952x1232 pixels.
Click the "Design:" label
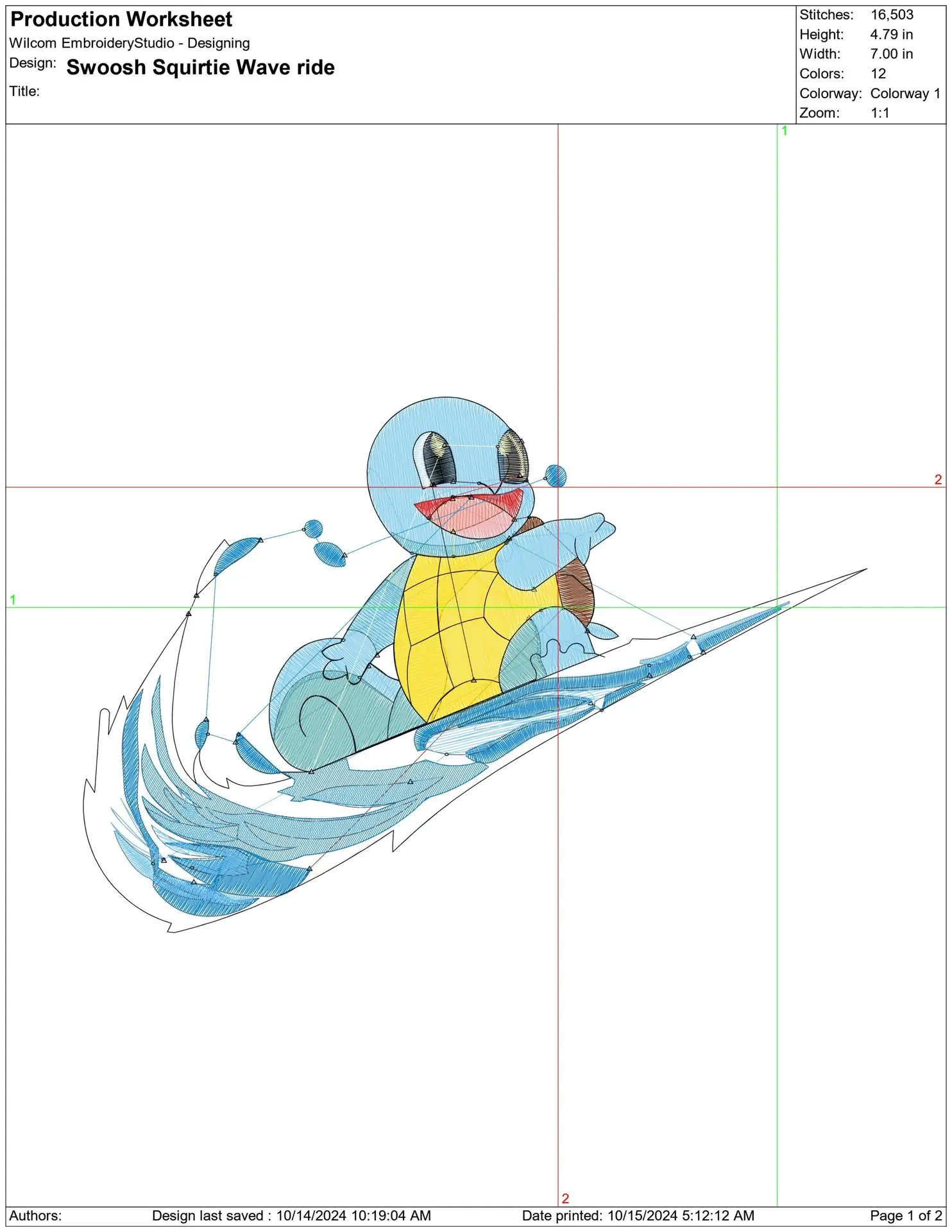point(33,64)
